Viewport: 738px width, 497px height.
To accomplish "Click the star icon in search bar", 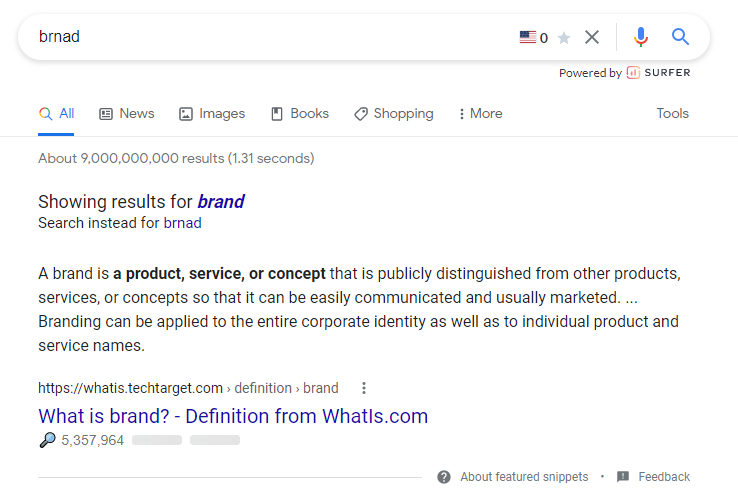I will [564, 38].
